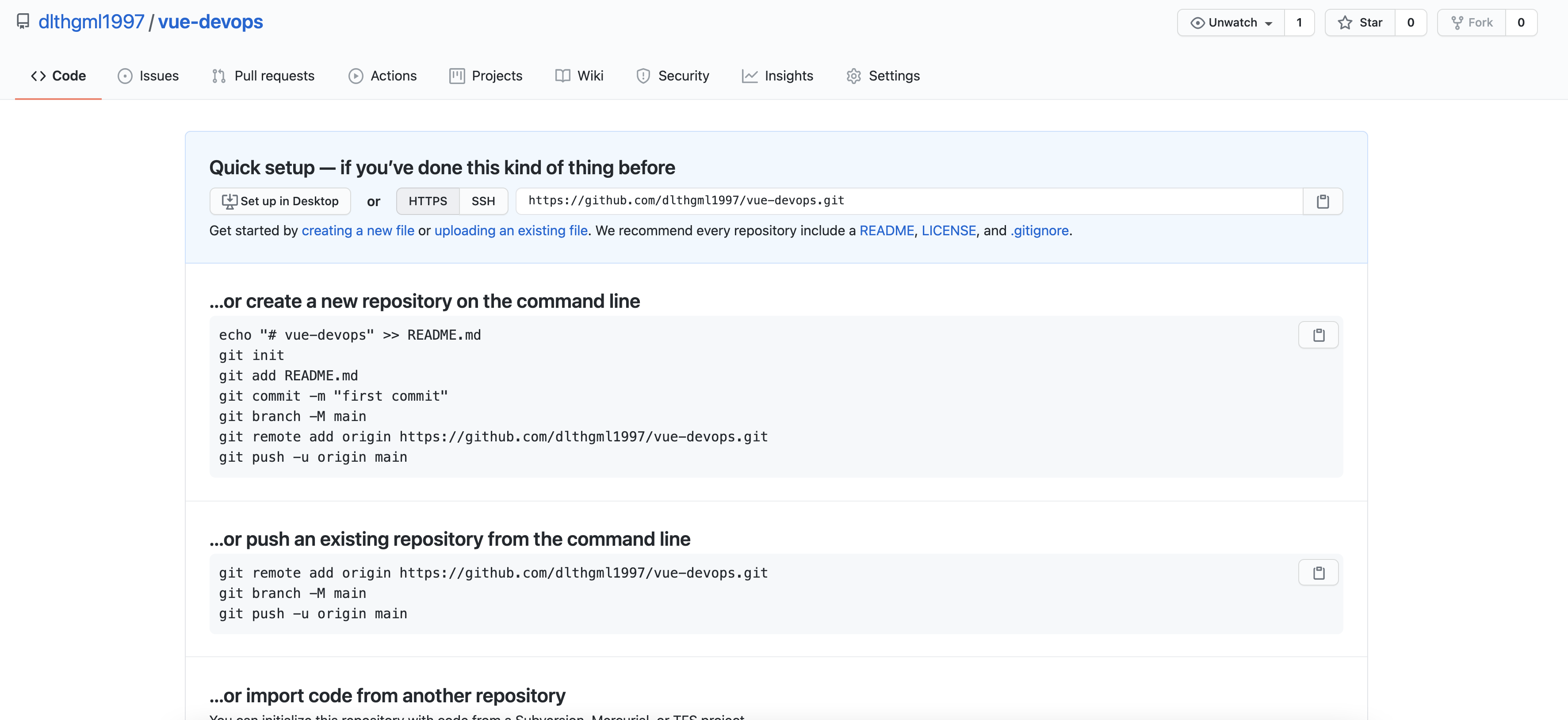This screenshot has width=1568, height=720.
Task: Open the Insights tab
Action: click(x=777, y=76)
